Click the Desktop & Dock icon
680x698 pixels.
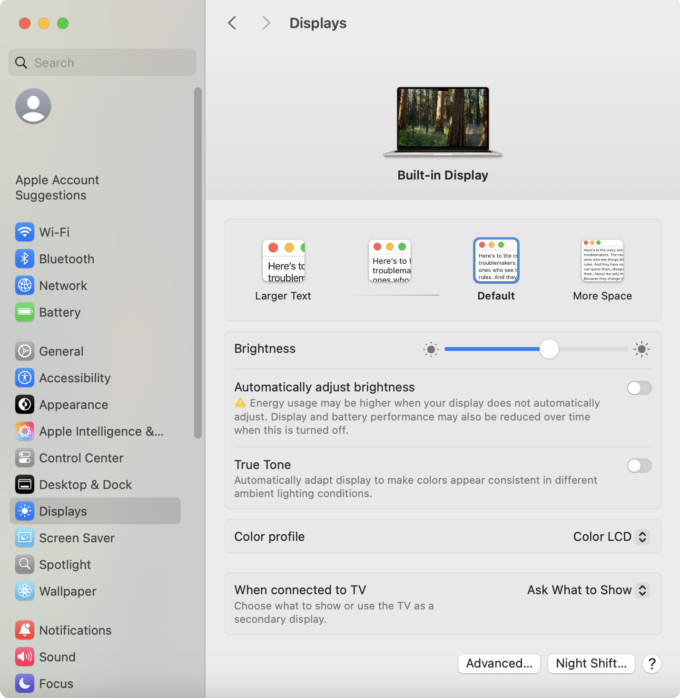pos(24,484)
